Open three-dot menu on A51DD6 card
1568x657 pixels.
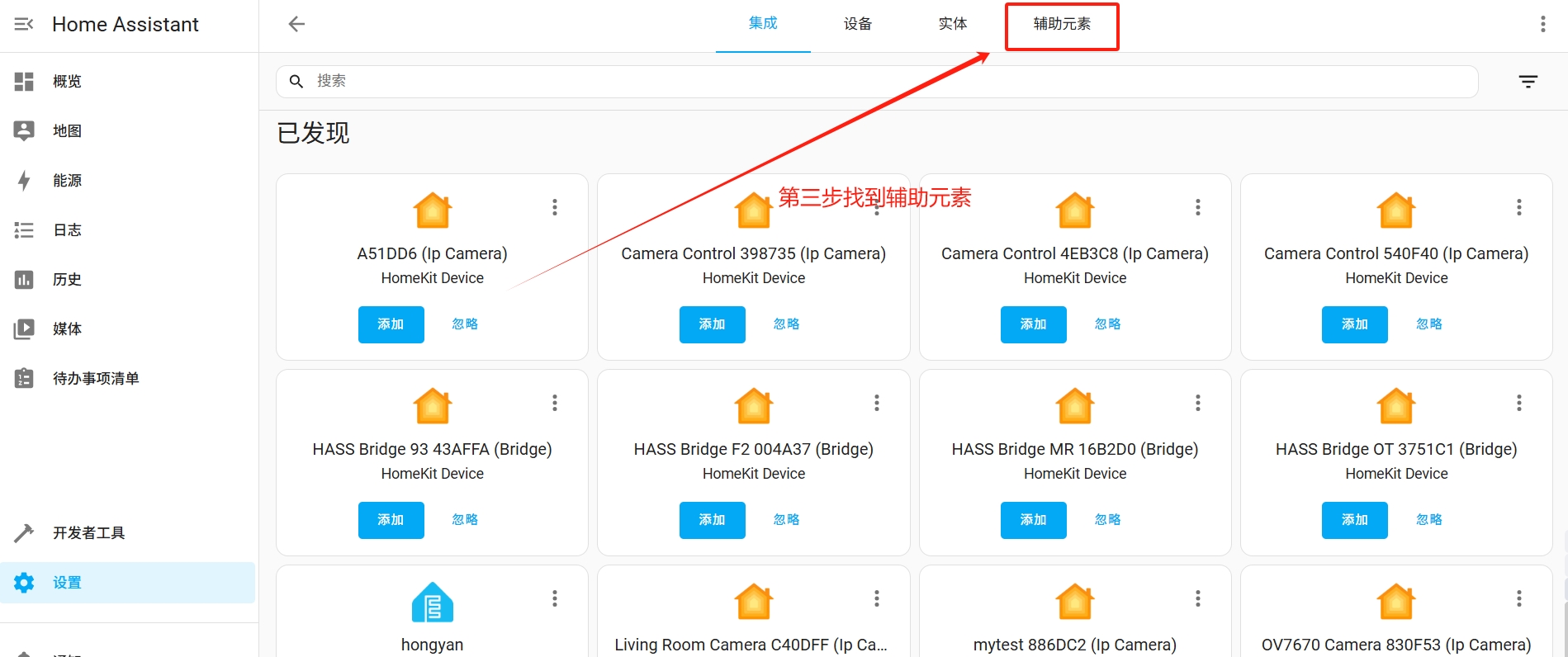555,207
